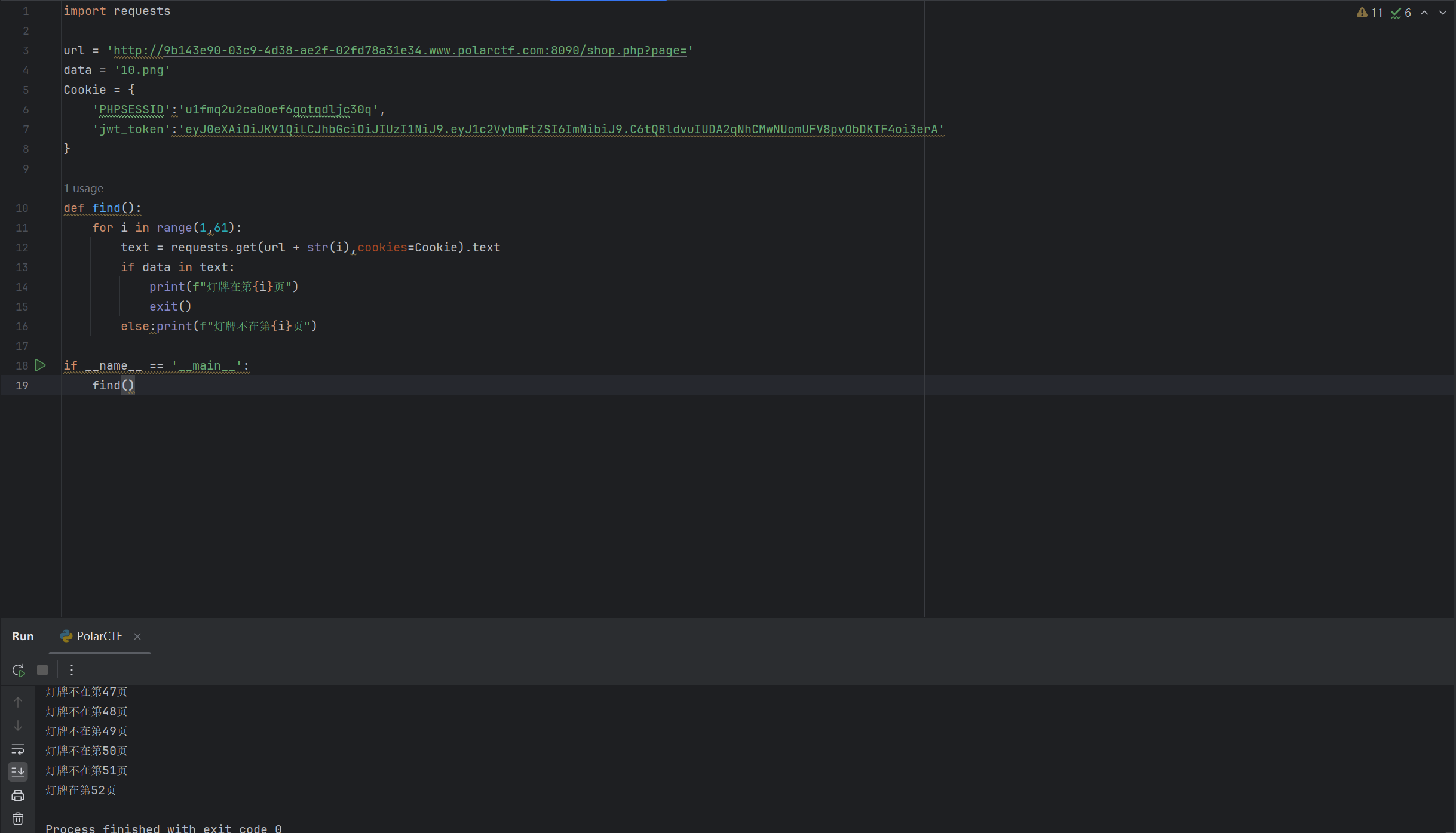Click line number 12 in the gutter
Screen dimensions: 1456x833
tap(22, 247)
